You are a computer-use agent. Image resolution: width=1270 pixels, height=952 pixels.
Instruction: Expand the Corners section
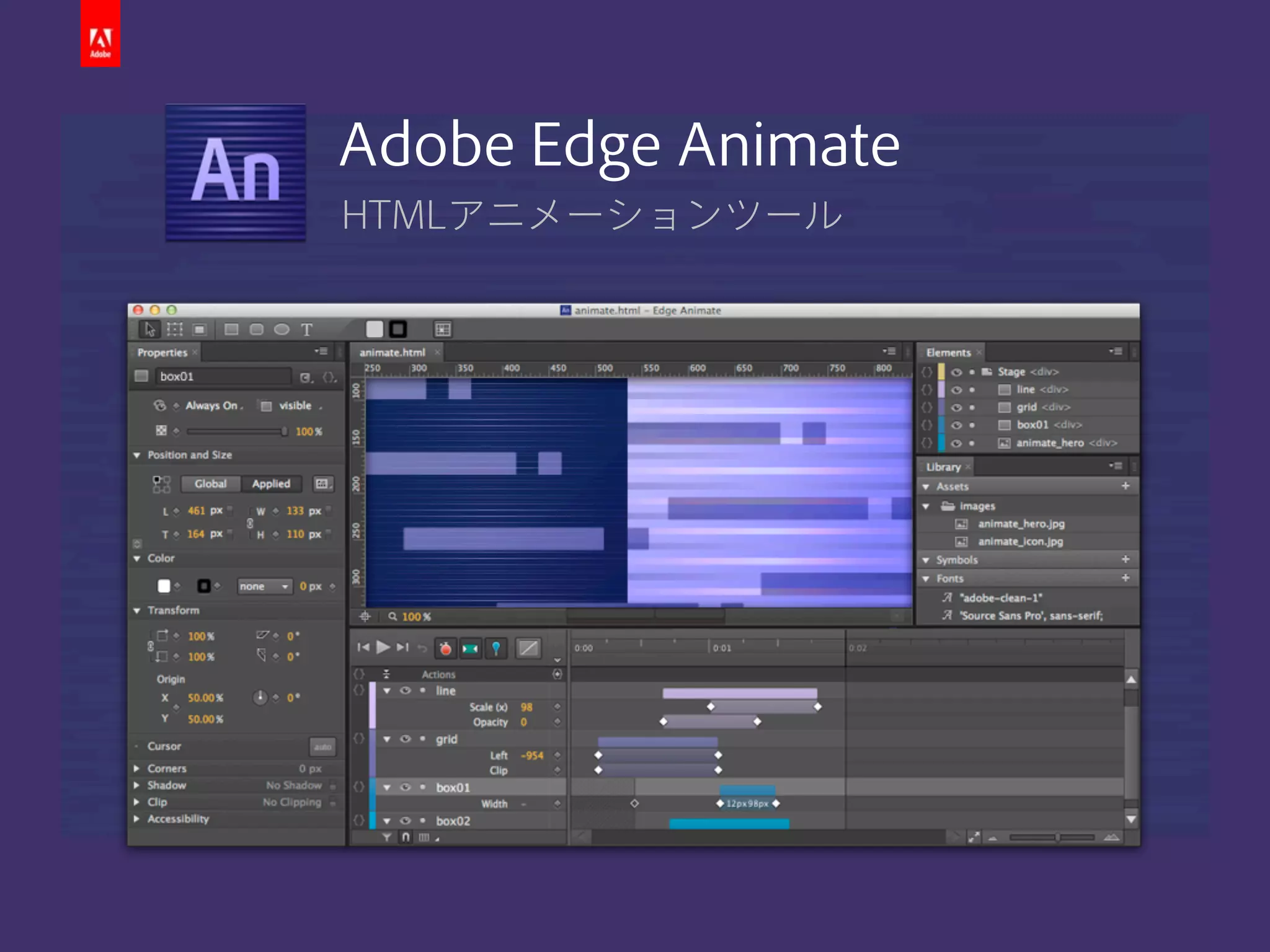[136, 769]
